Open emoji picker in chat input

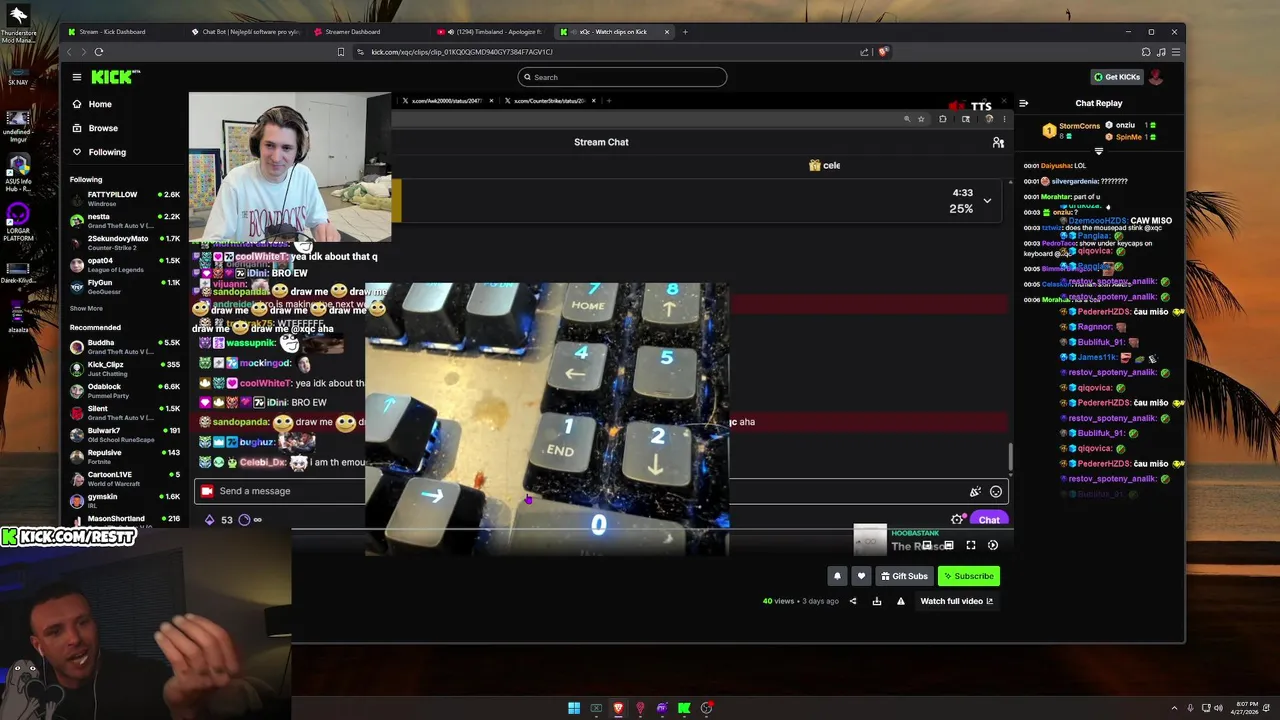(996, 491)
